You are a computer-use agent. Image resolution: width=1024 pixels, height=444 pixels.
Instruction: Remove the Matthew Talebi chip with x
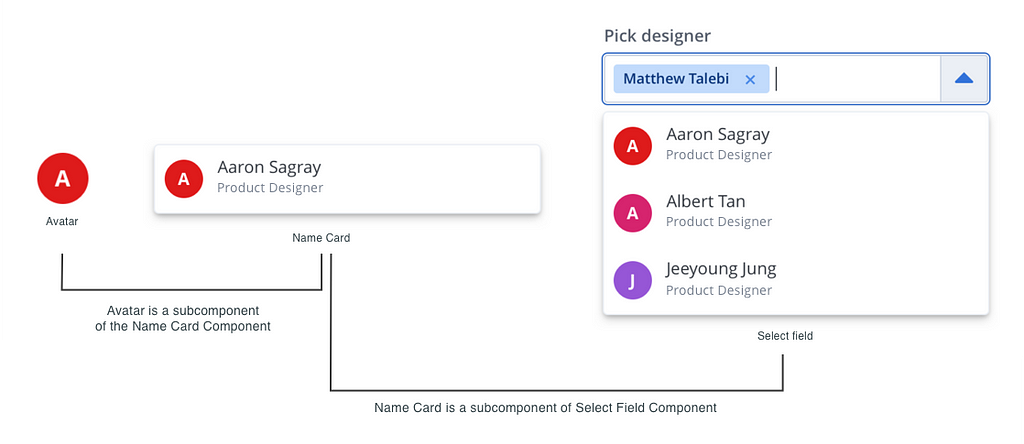pos(750,80)
